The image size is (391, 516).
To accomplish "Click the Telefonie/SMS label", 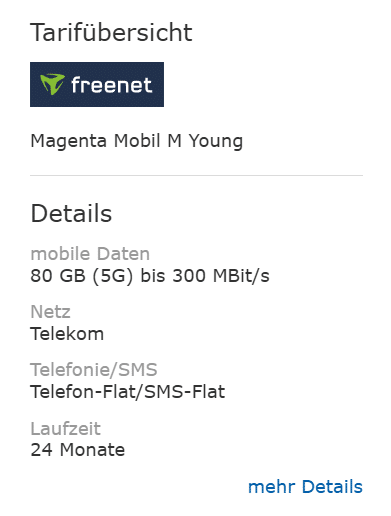I will pos(94,370).
